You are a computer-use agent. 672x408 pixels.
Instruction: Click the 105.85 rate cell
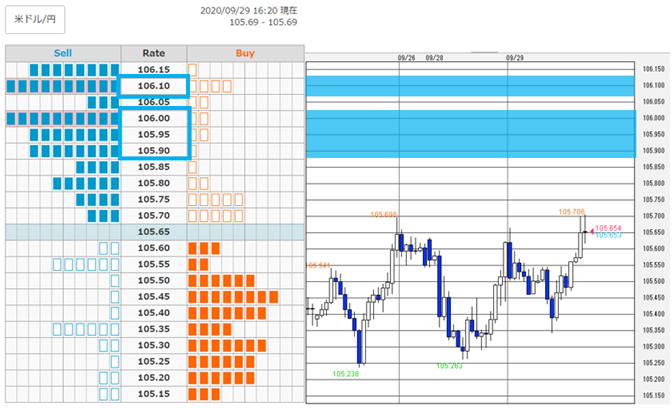tap(154, 167)
